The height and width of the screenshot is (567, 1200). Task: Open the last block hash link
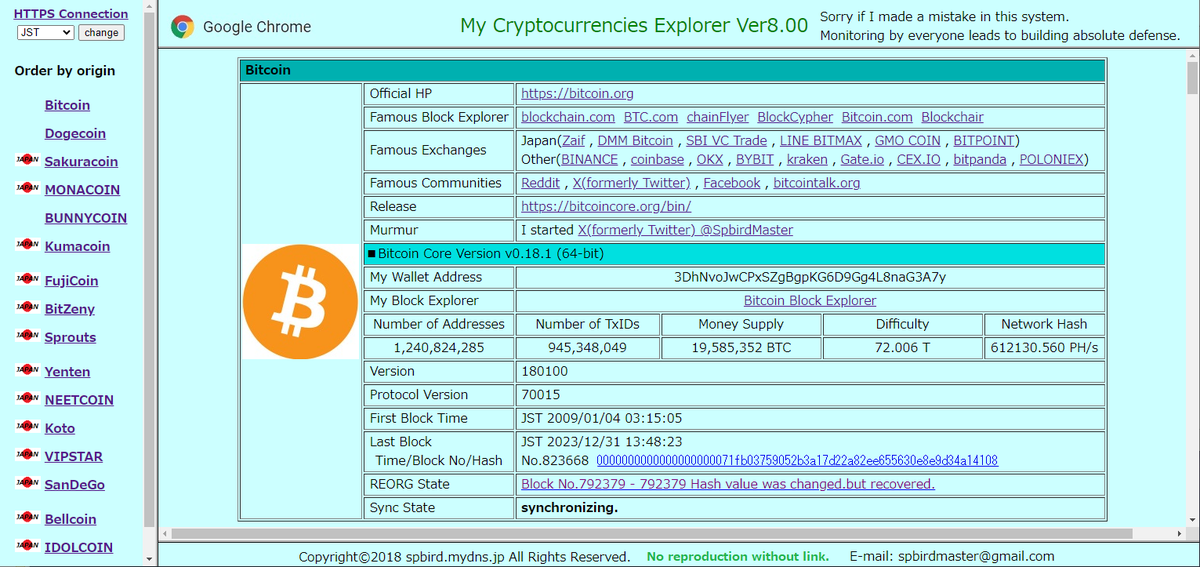pyautogui.click(x=797, y=461)
